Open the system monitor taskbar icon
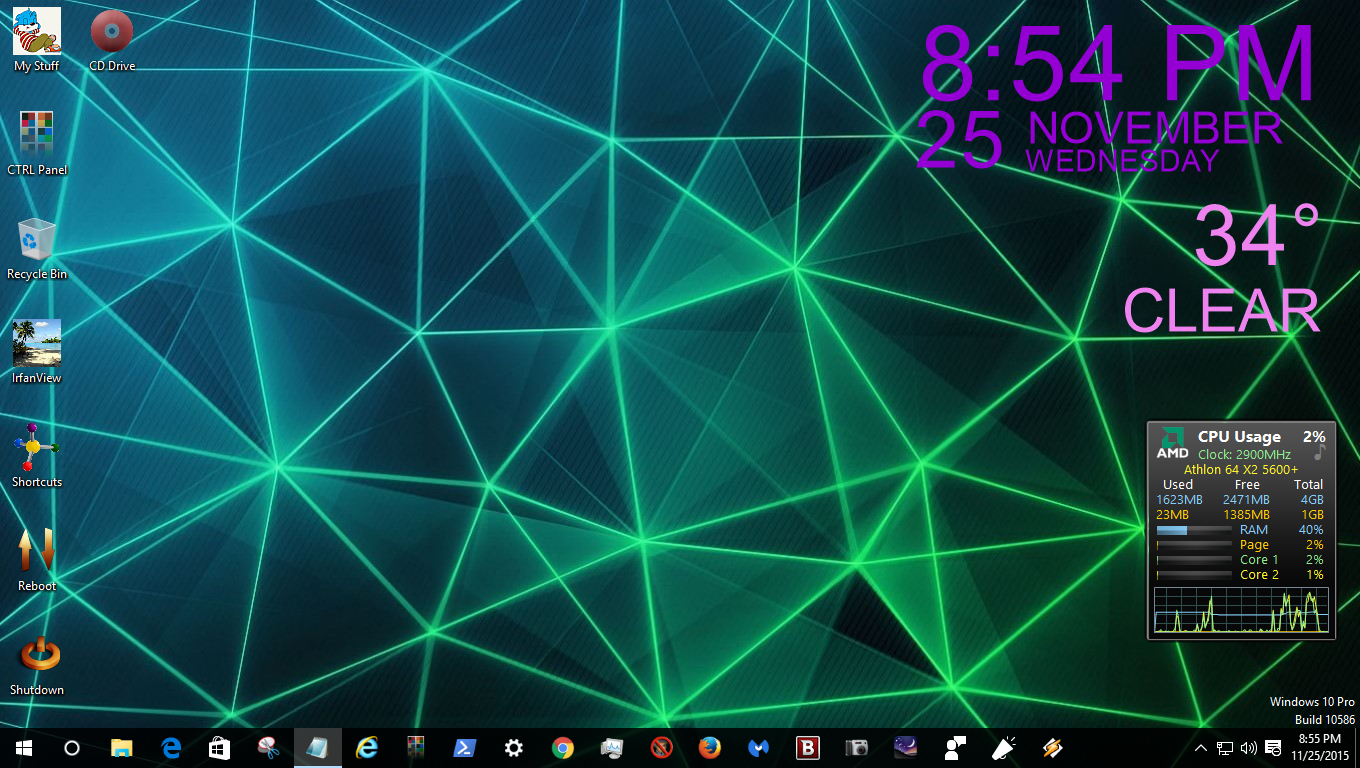Image resolution: width=1360 pixels, height=768 pixels. point(611,748)
